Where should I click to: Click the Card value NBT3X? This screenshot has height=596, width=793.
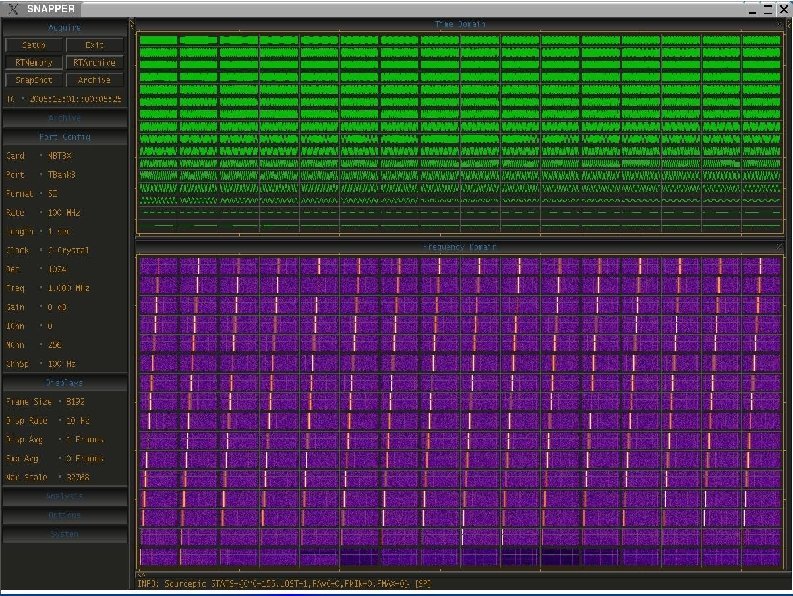(x=60, y=156)
